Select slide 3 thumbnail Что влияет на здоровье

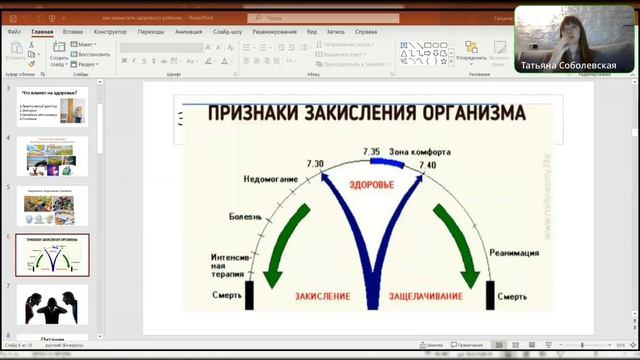click(x=52, y=107)
